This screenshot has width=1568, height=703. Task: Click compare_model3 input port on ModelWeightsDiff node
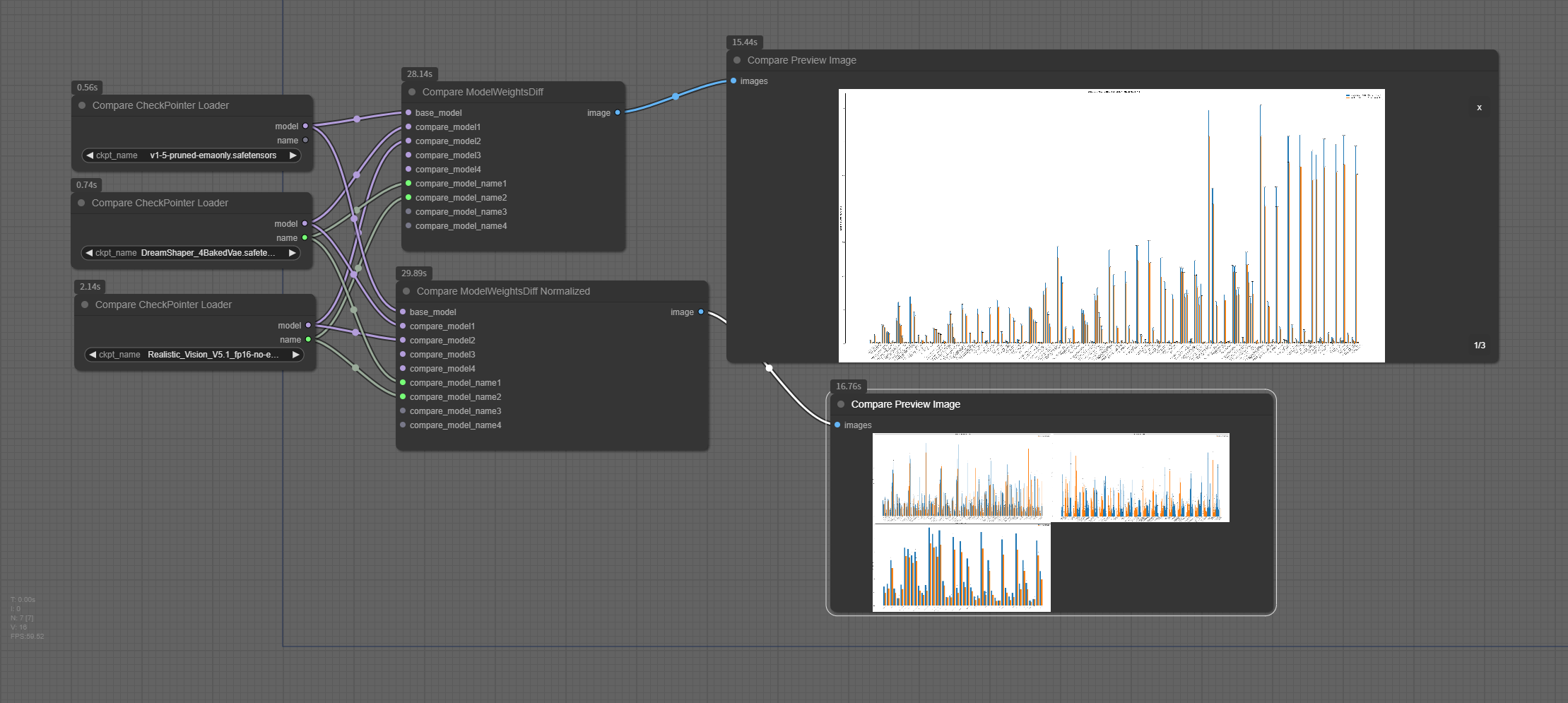(408, 155)
